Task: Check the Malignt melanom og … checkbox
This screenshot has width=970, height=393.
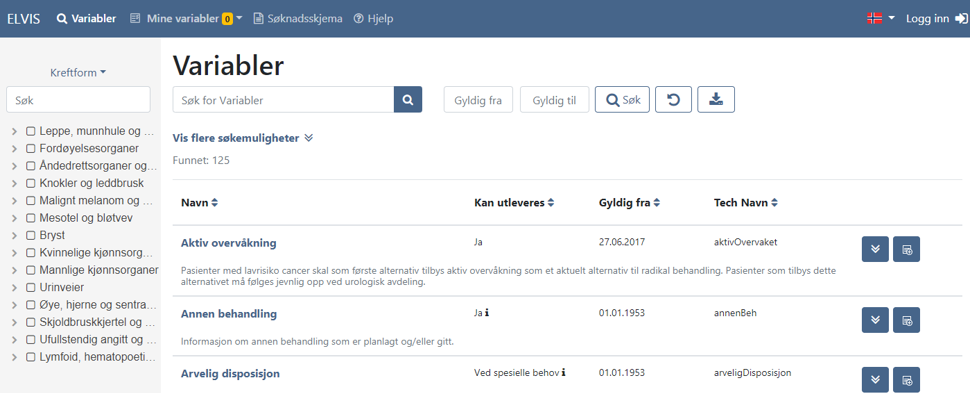Action: click(x=30, y=201)
